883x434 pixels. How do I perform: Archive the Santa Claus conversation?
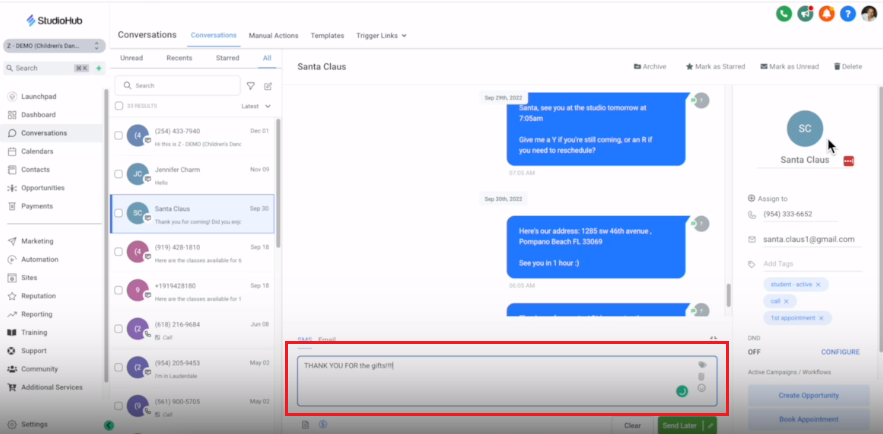tap(650, 66)
